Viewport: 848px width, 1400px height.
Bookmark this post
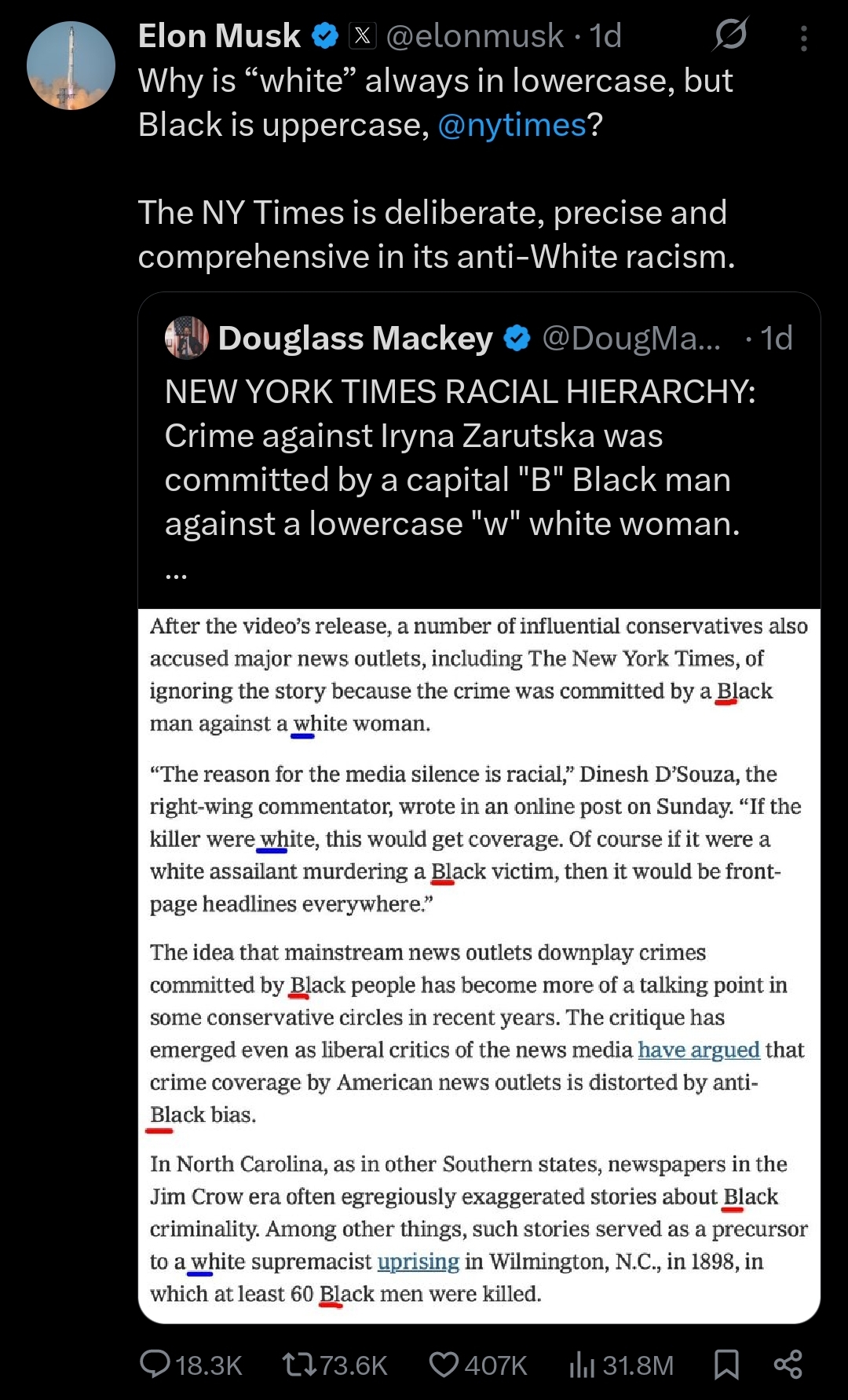click(726, 1365)
